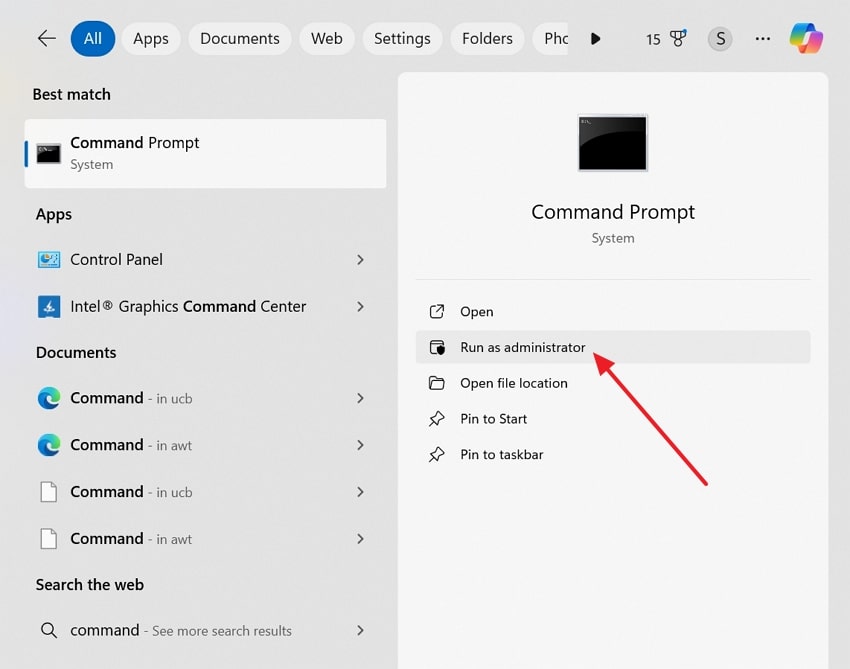This screenshot has width=850, height=669.
Task: Choose Pin to taskbar
Action: [613, 454]
